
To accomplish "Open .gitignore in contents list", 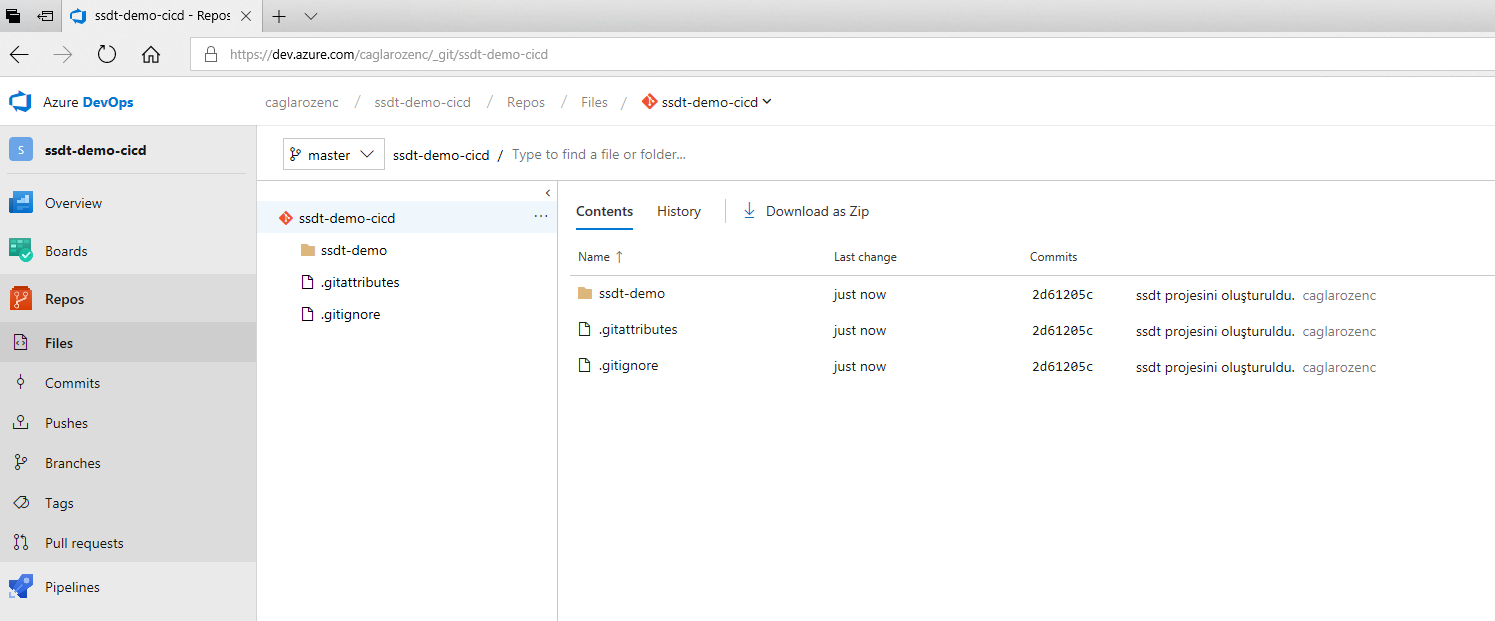I will click(628, 365).
